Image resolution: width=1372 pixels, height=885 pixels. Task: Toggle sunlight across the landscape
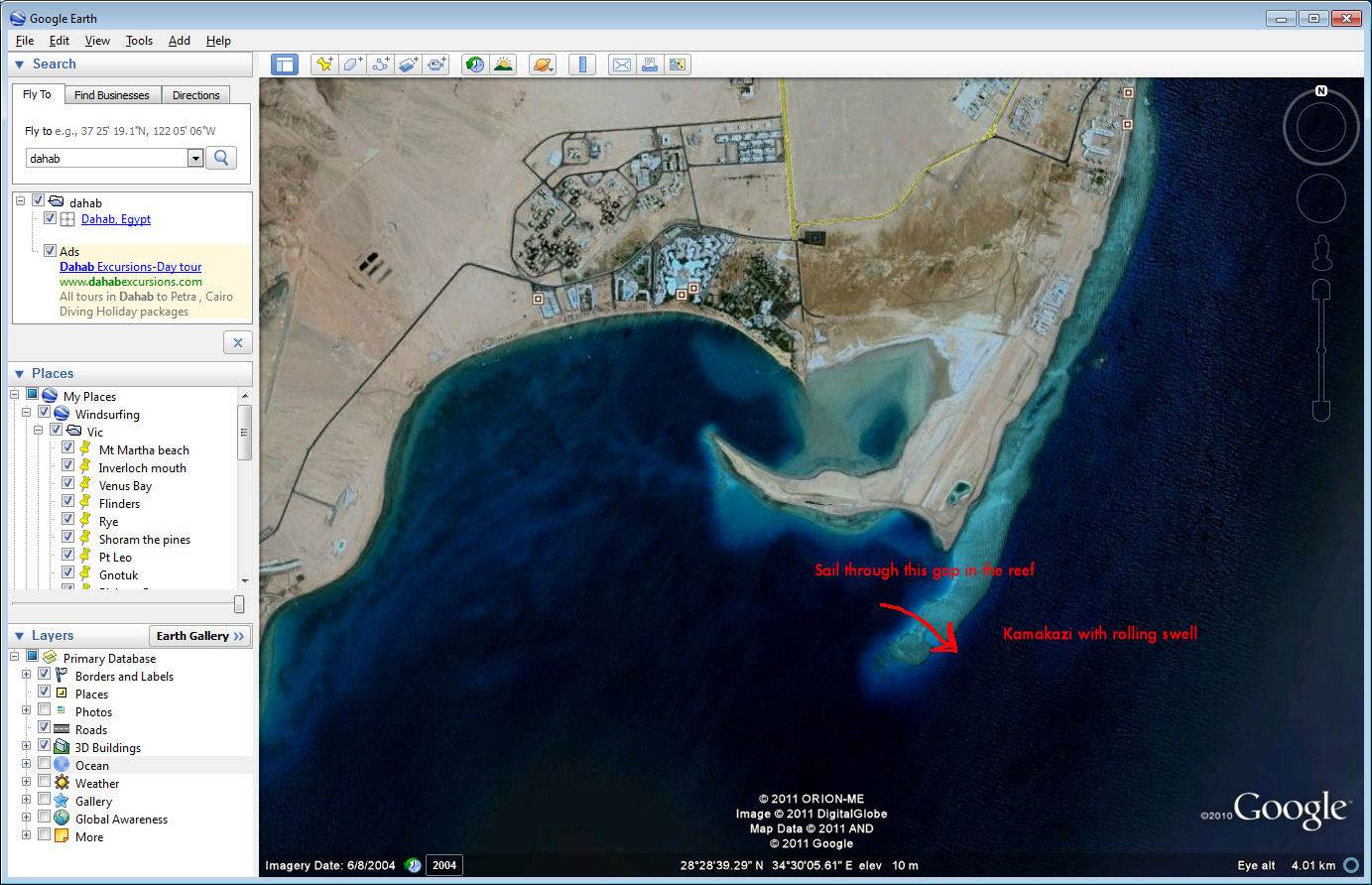click(x=504, y=64)
